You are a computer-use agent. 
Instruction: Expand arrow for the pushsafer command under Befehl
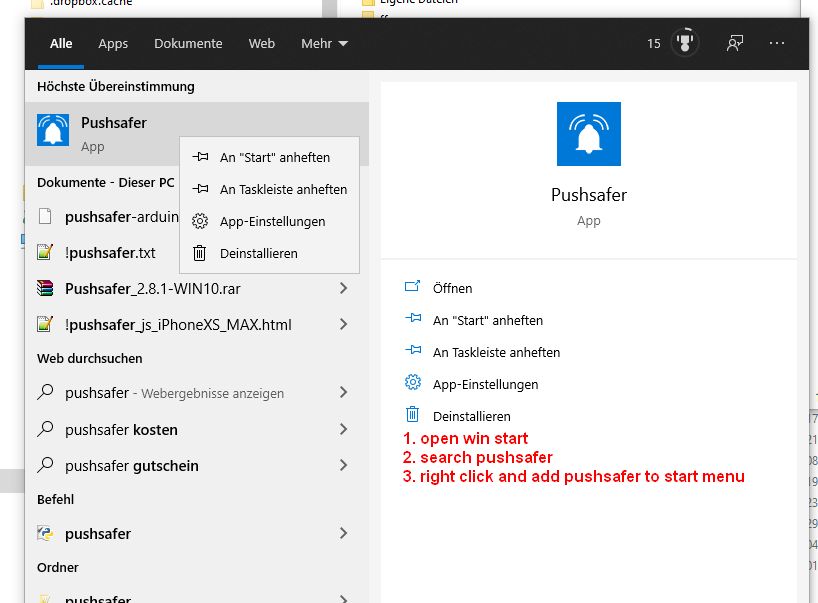tap(343, 533)
